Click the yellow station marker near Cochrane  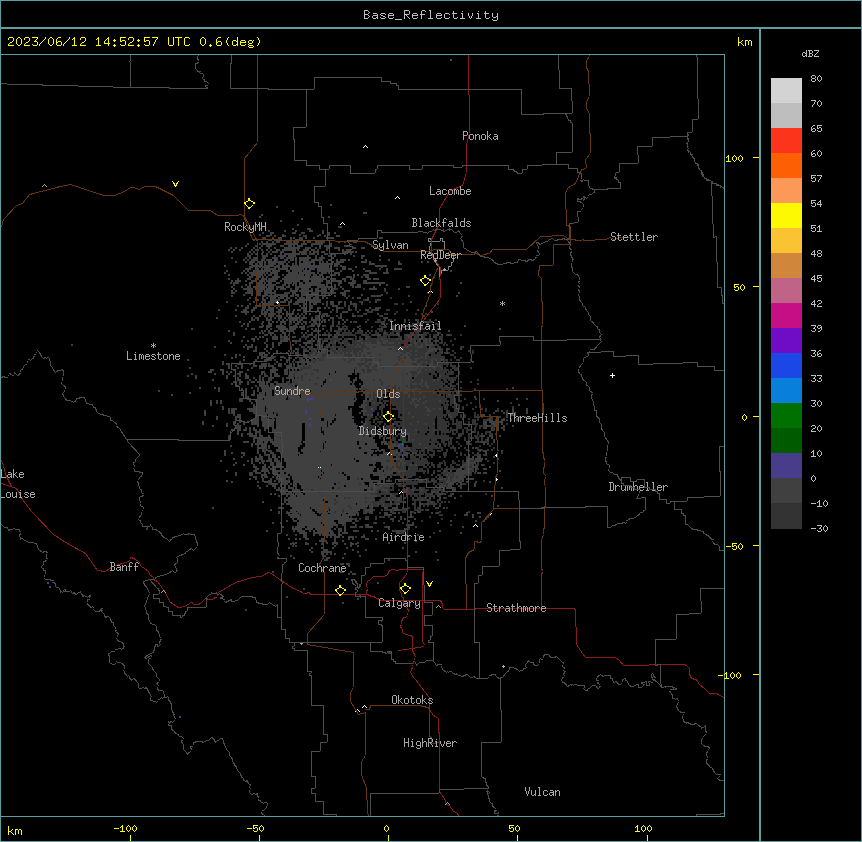(340, 590)
